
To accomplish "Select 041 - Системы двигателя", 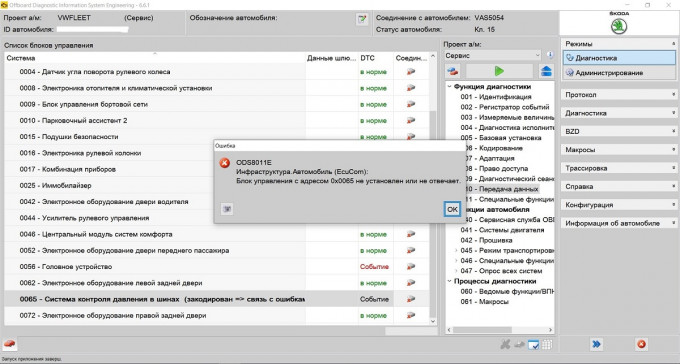I will tap(502, 230).
